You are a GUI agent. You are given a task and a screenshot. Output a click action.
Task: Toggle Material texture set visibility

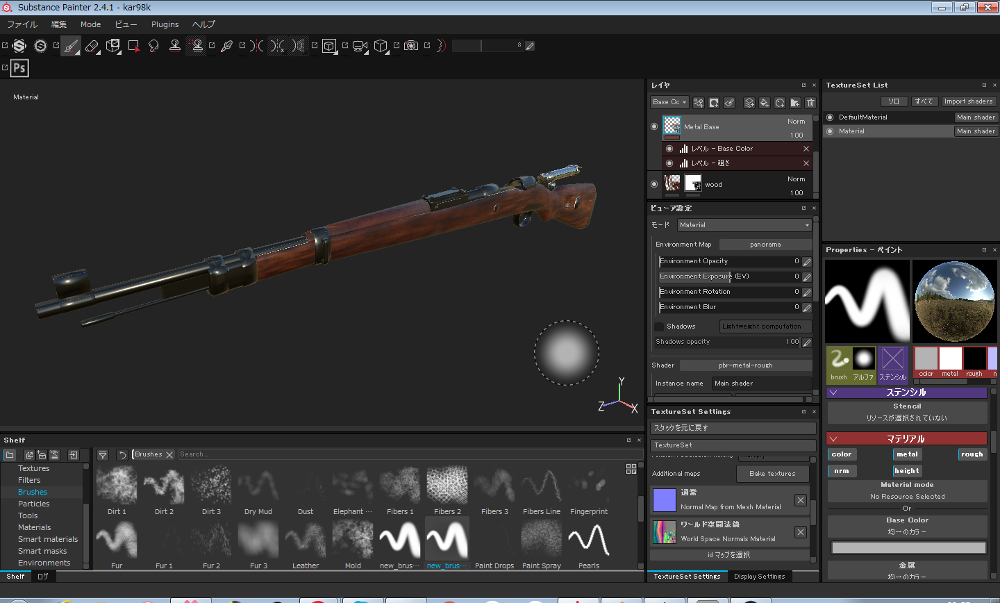pos(830,131)
